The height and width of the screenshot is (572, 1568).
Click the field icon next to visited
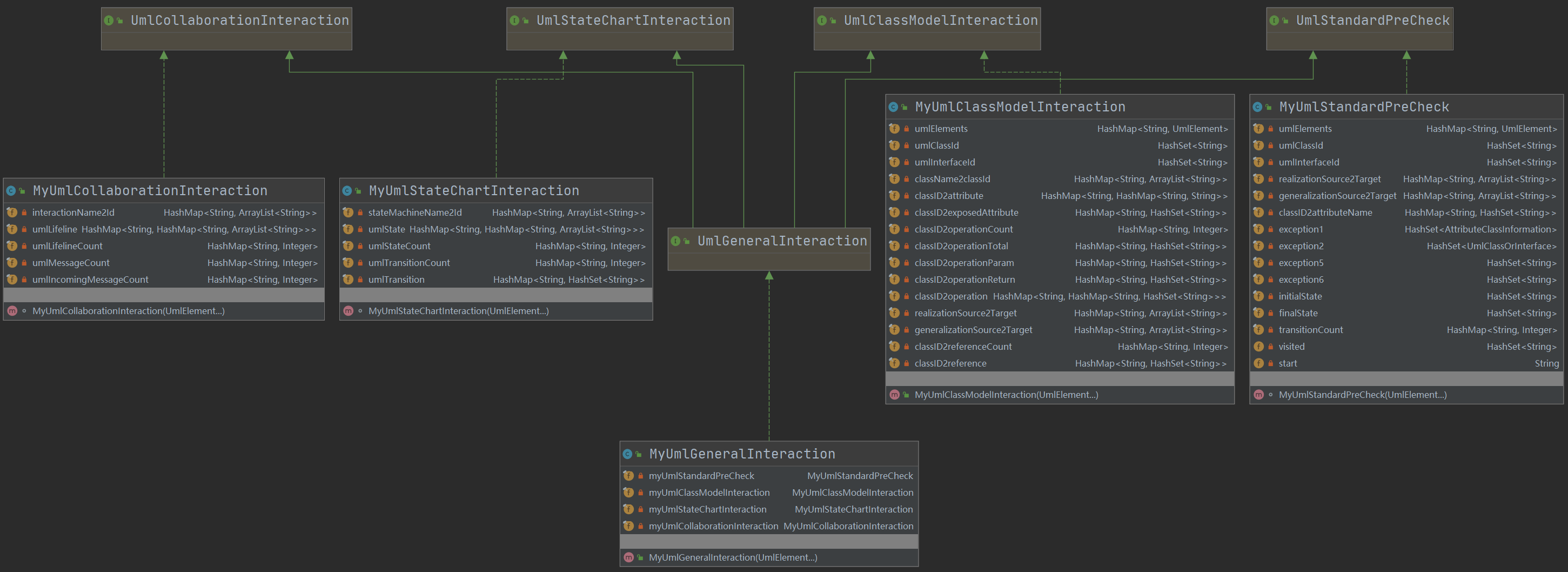(x=1258, y=347)
